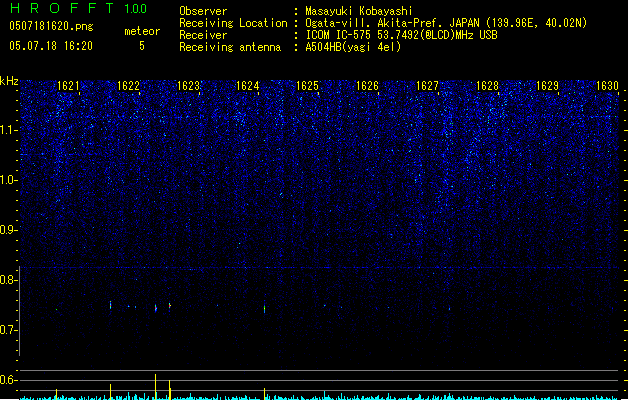Click the date stamp 05.07.18 16:20
Image resolution: width=629 pixels, height=400 pixels.
point(51,46)
